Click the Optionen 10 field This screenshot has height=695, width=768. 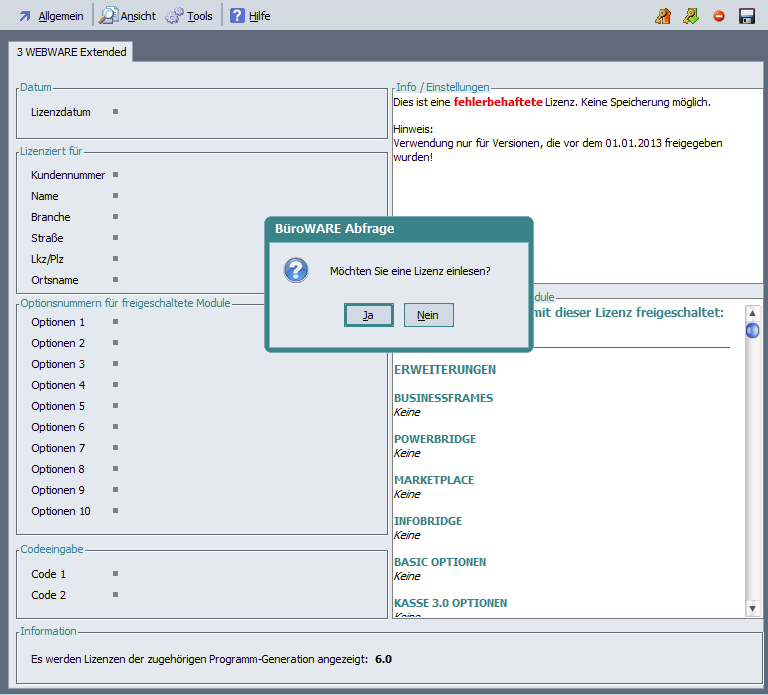click(x=116, y=511)
